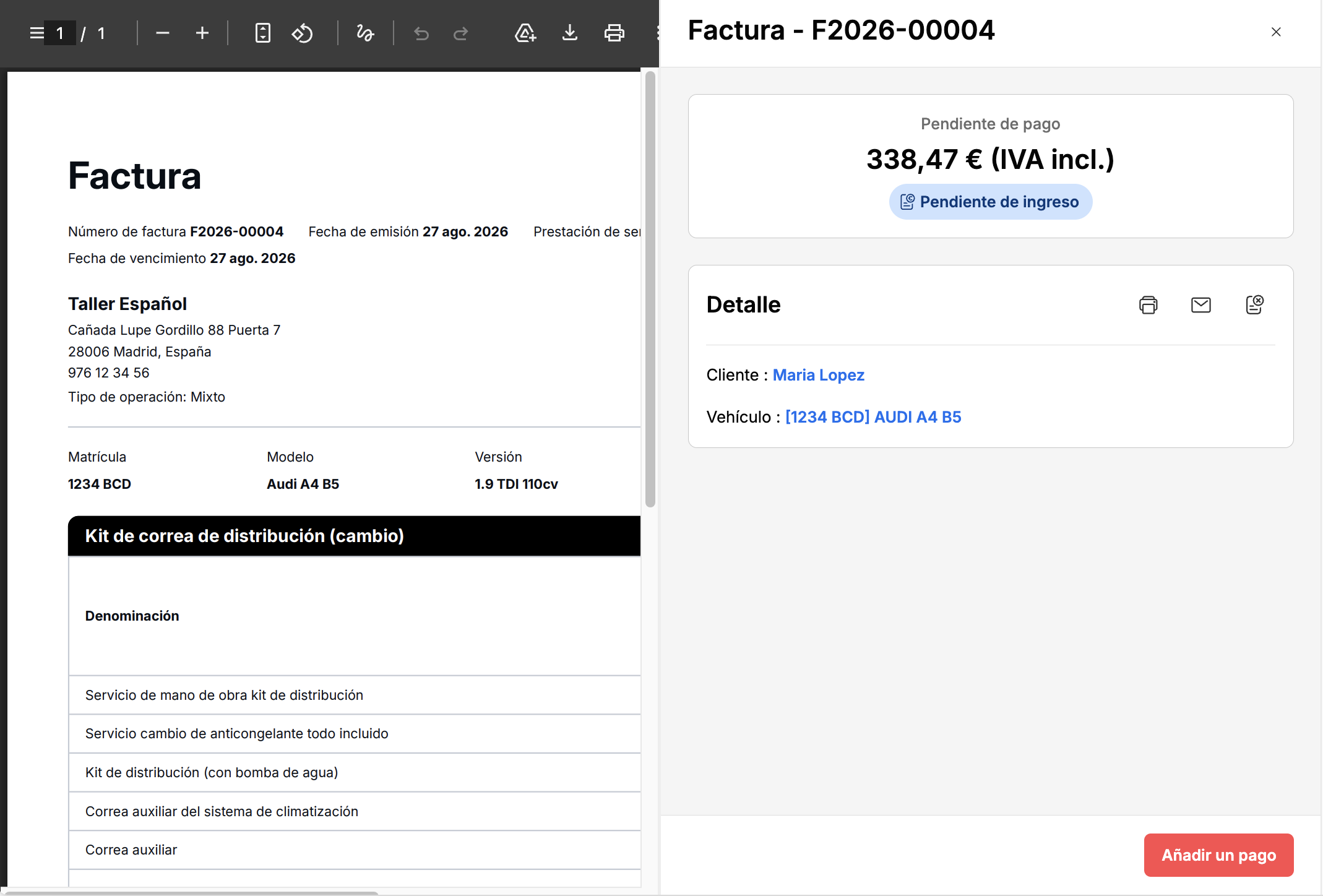Open client Maria Lopez link
The height and width of the screenshot is (896, 1323).
pos(819,375)
